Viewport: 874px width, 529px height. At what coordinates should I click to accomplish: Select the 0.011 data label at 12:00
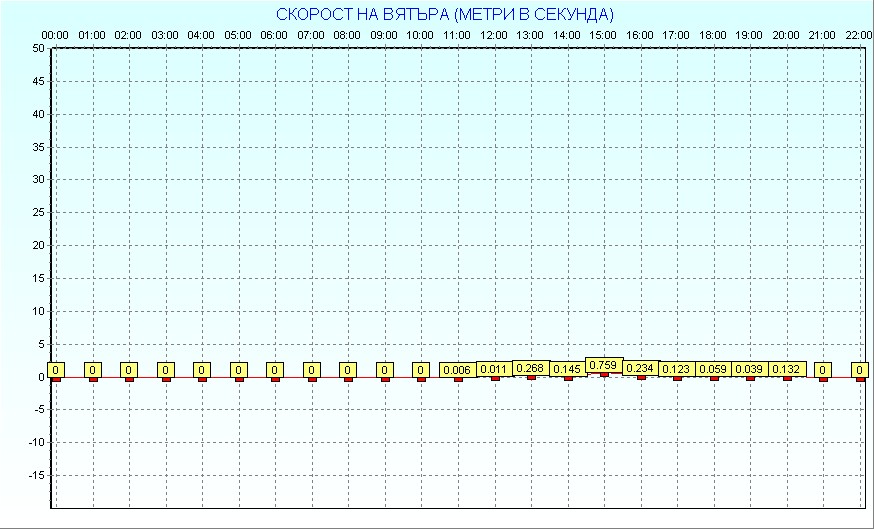(x=494, y=369)
